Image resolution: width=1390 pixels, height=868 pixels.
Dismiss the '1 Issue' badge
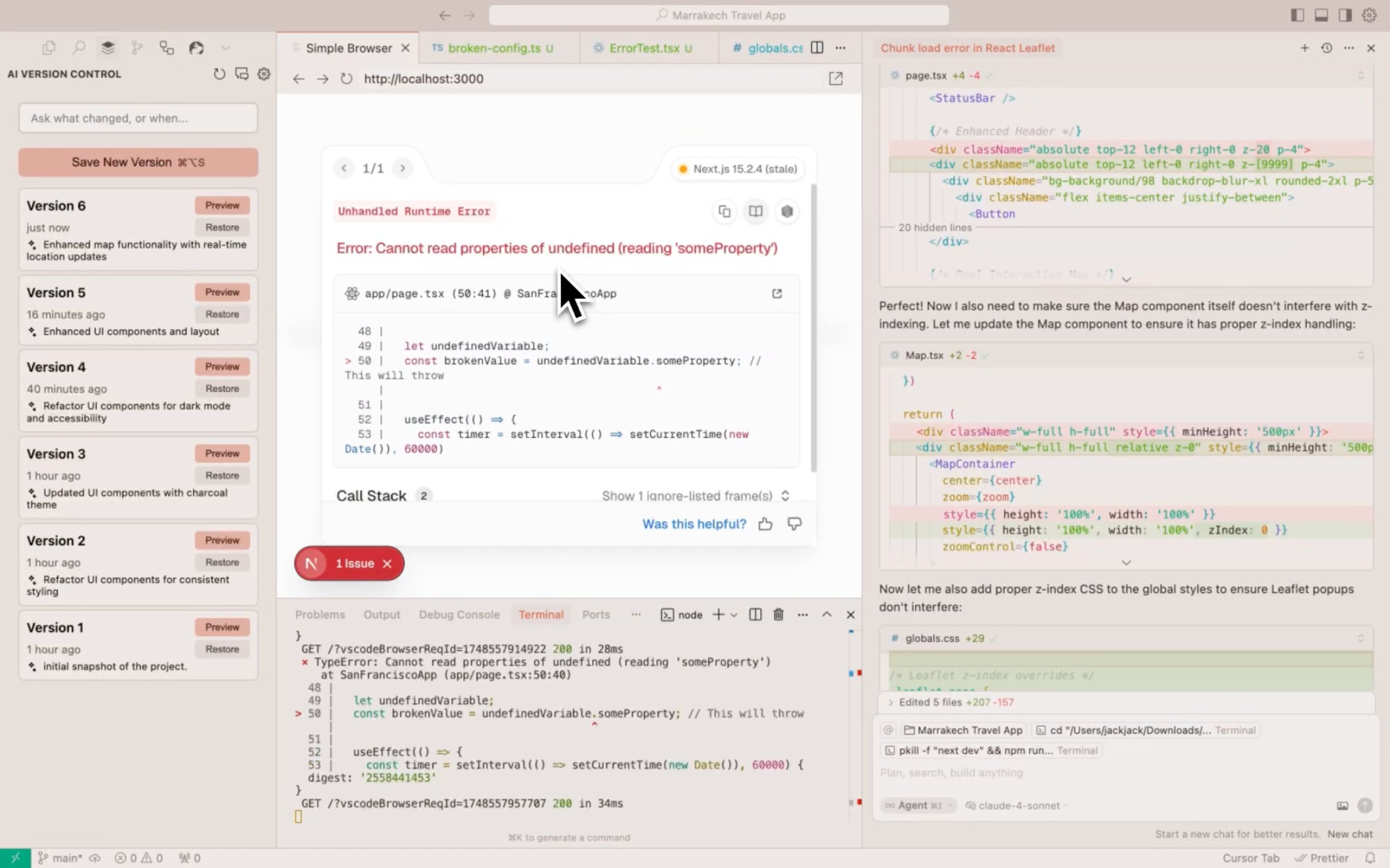pos(388,563)
